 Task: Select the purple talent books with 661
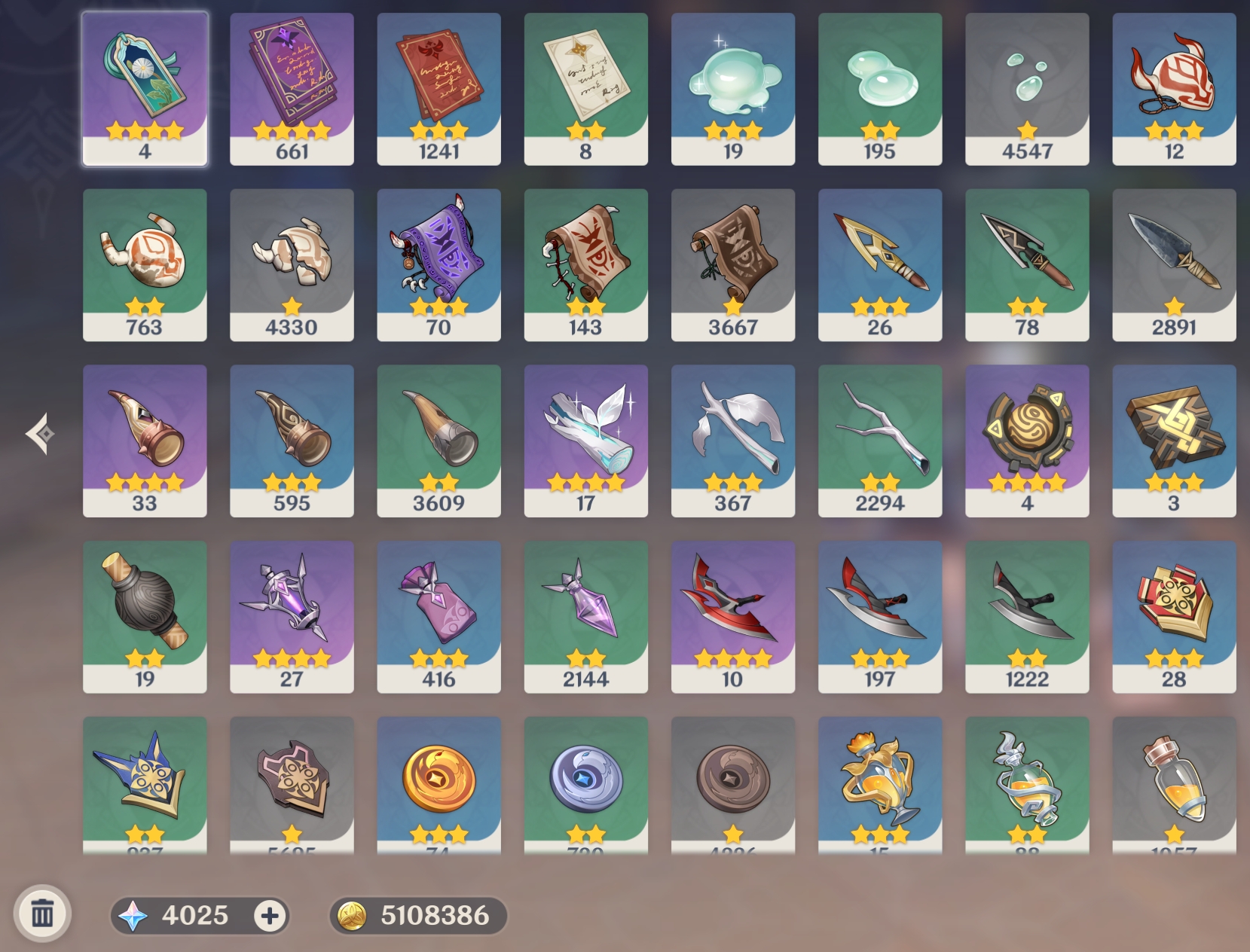(292, 89)
